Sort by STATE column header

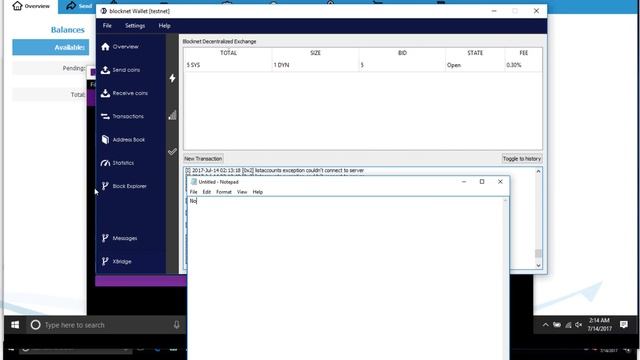tap(475, 53)
